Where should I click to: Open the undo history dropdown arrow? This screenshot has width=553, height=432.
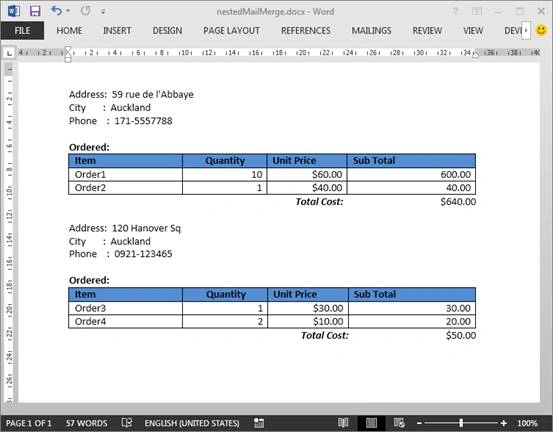click(68, 11)
